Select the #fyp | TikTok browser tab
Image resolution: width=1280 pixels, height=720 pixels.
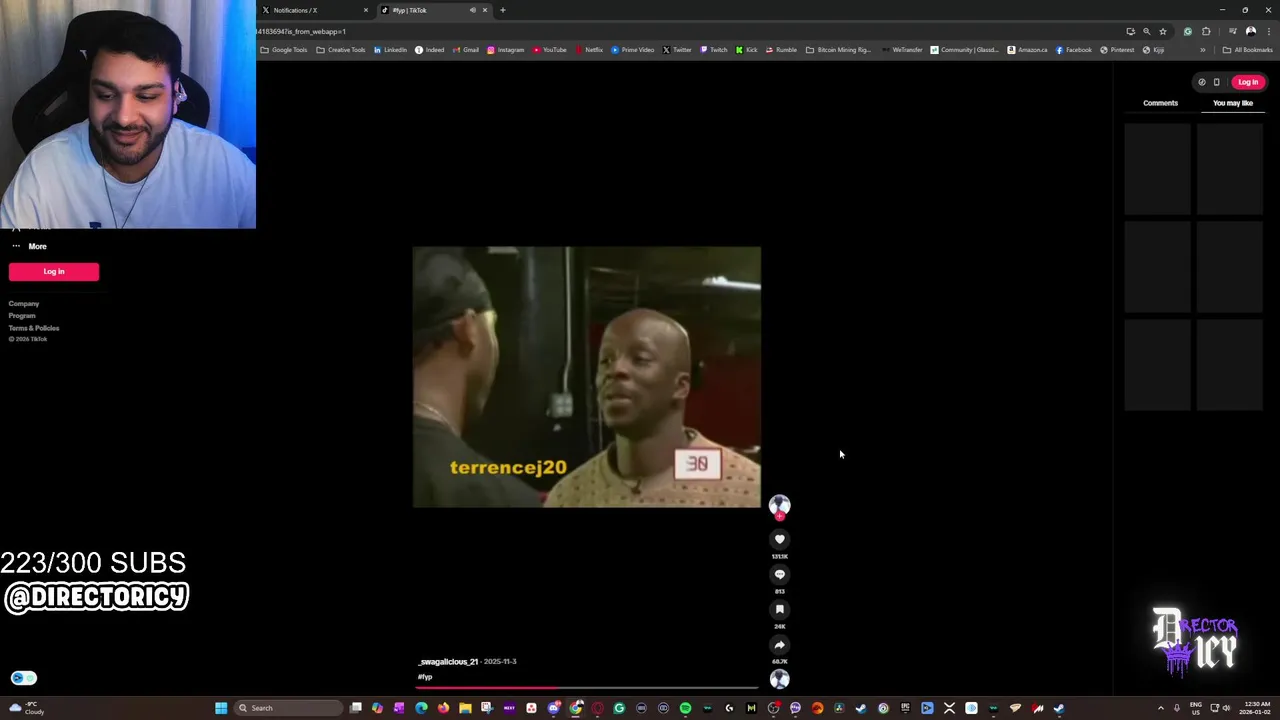click(x=433, y=10)
